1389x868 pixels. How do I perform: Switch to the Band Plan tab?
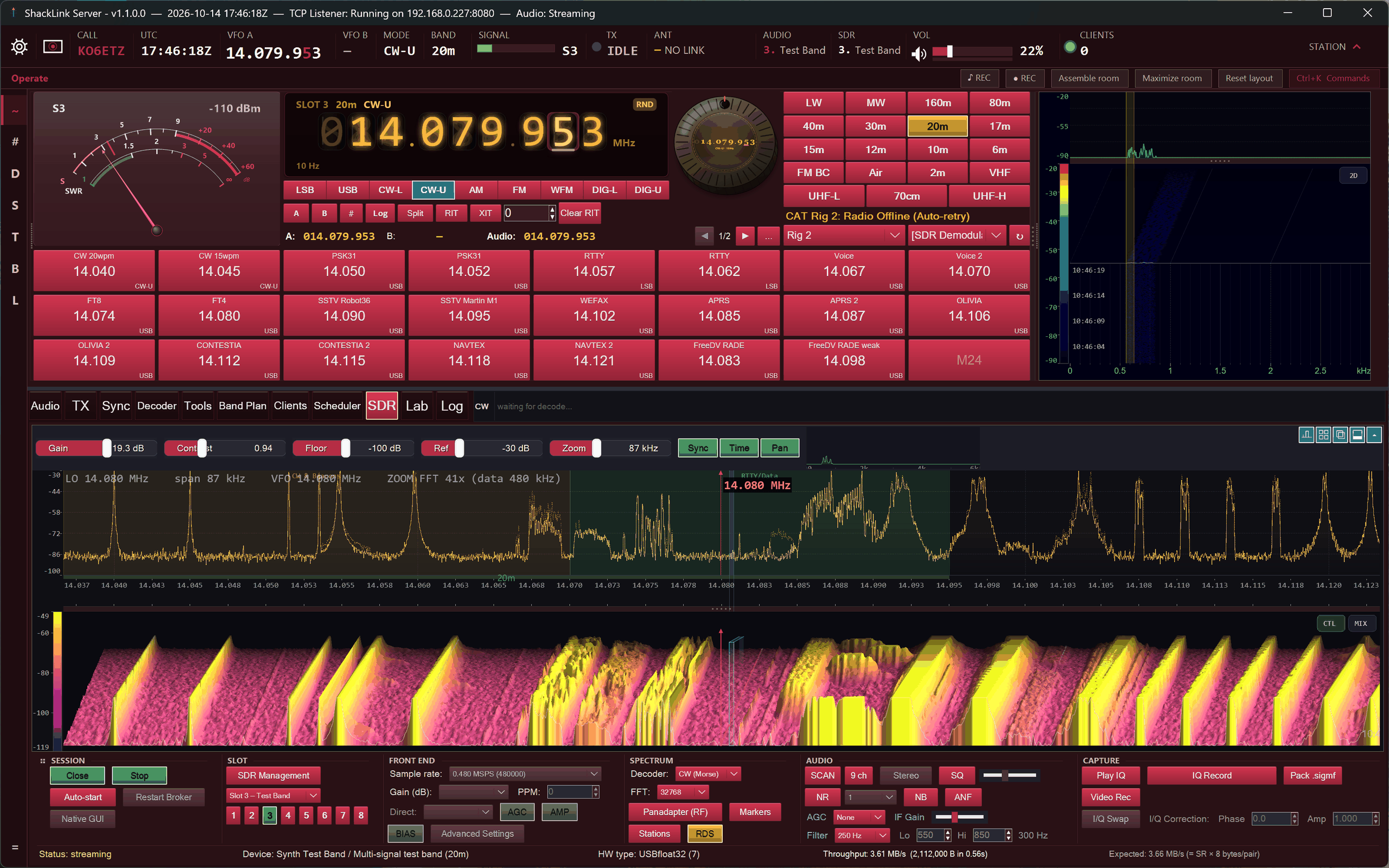242,406
